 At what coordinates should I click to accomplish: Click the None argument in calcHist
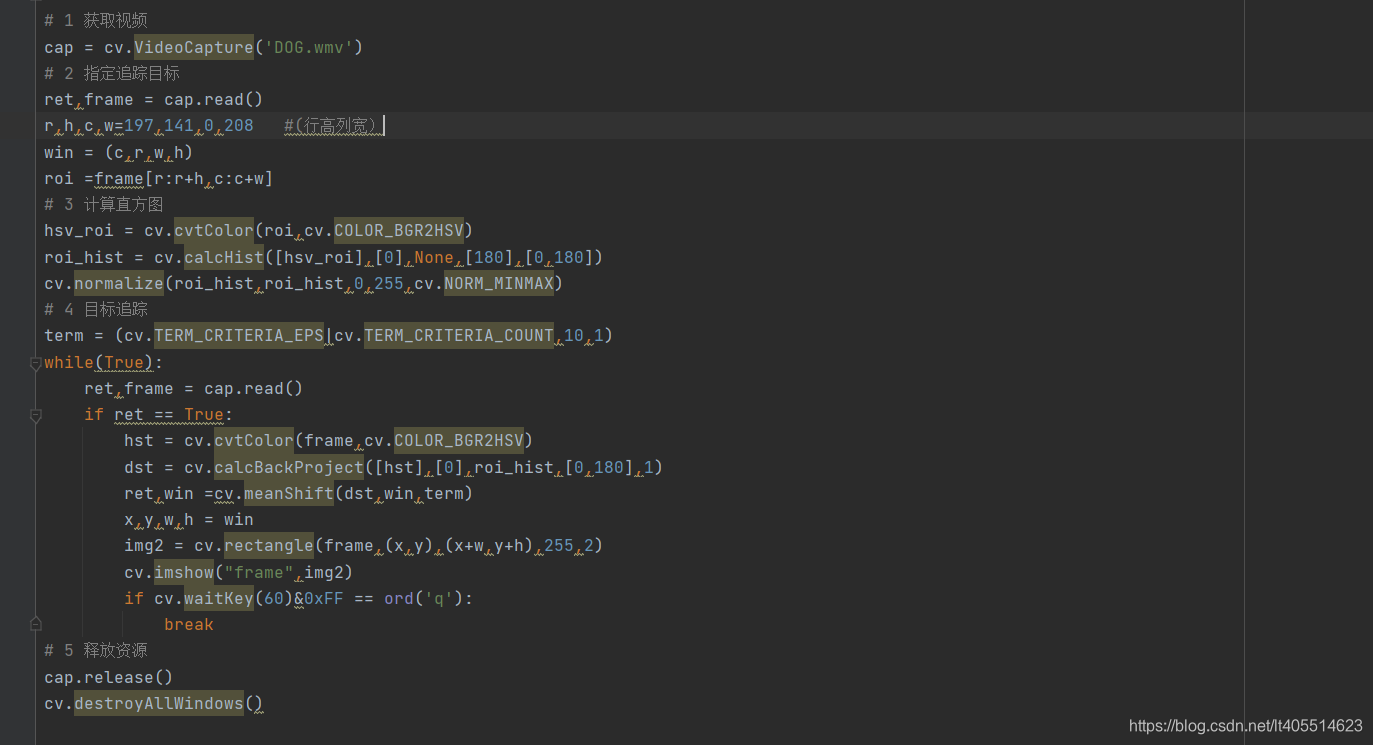434,257
